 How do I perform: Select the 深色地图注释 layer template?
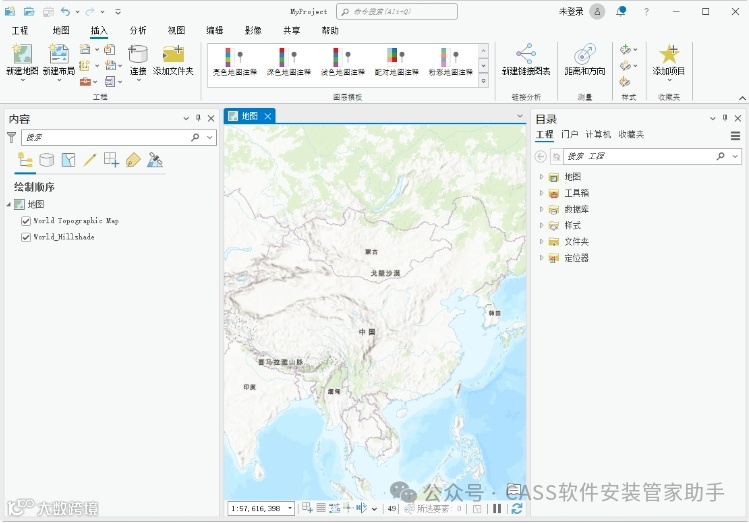(x=289, y=62)
